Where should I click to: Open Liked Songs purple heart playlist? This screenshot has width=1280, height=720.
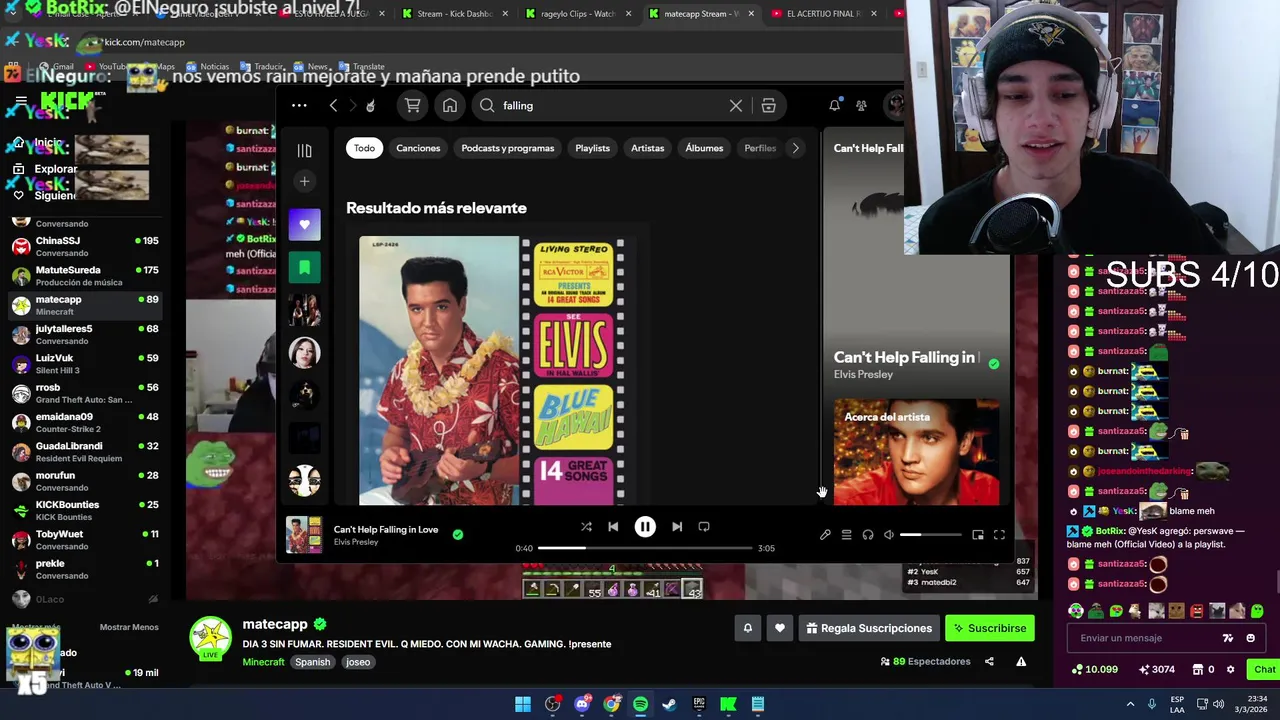(x=304, y=224)
